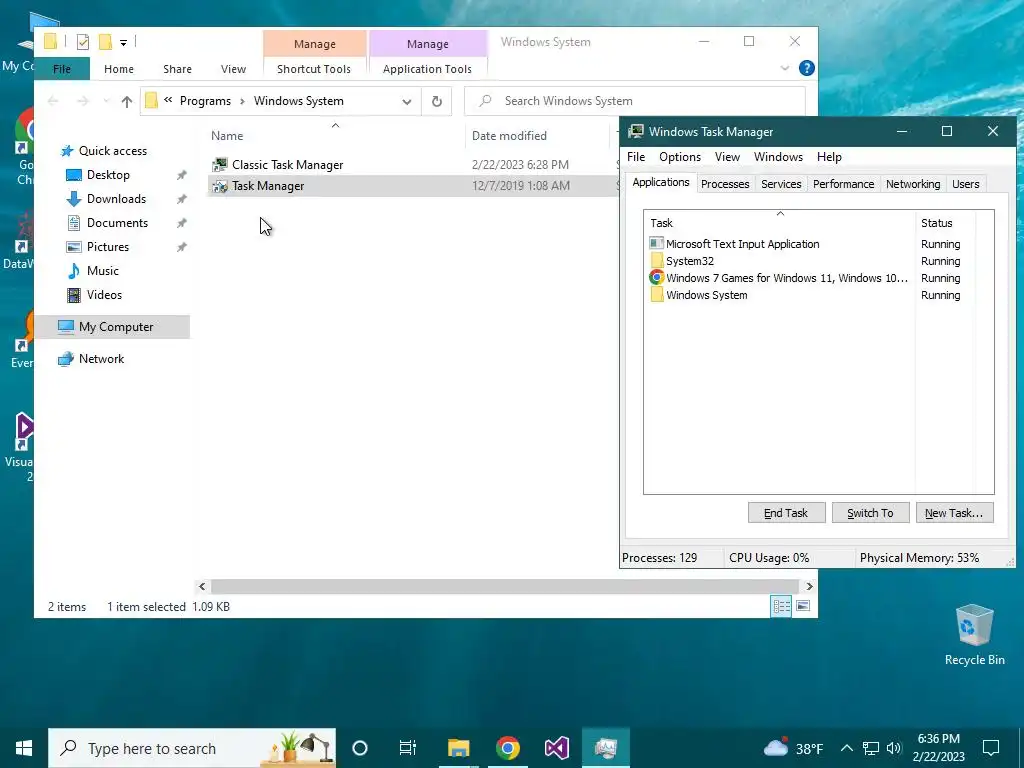Click the End Task button
1024x768 pixels.
click(x=786, y=513)
